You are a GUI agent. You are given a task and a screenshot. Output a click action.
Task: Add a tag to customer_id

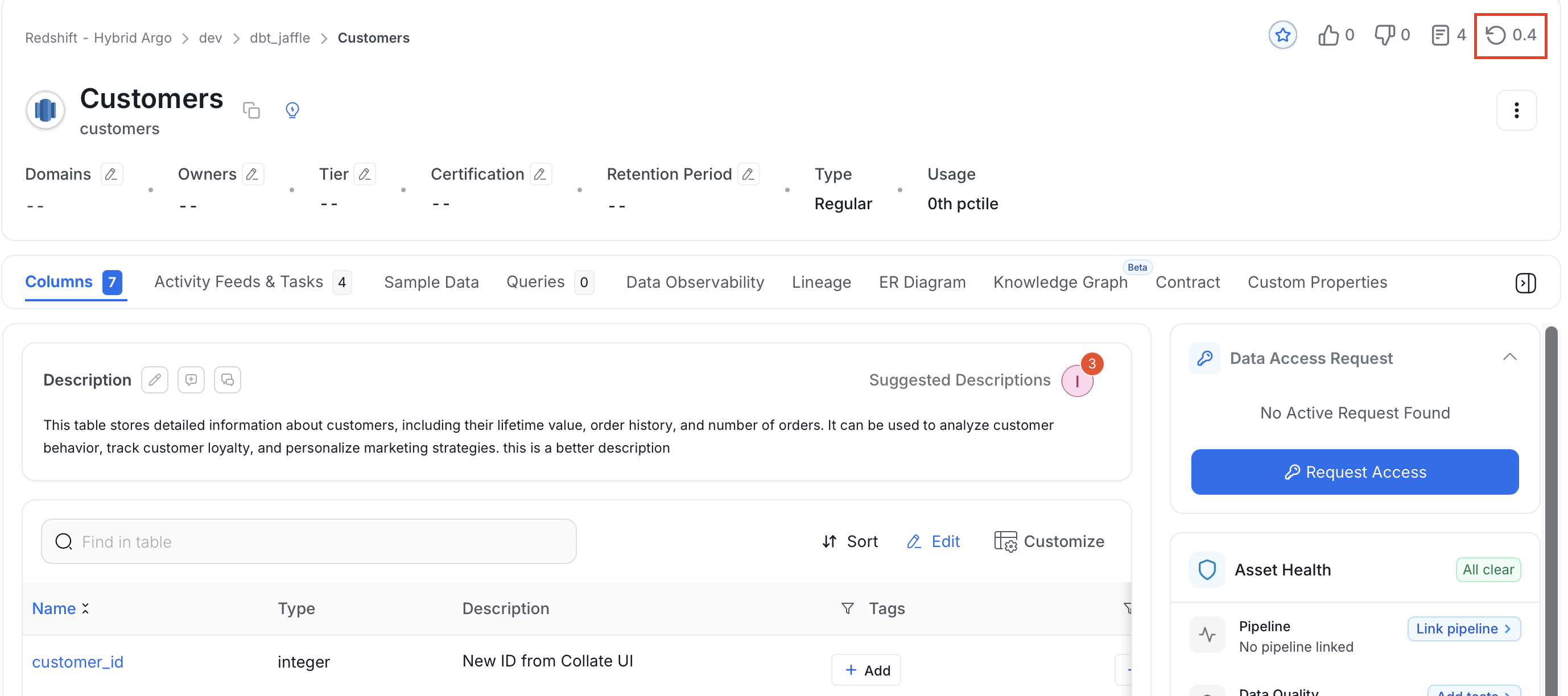click(x=866, y=670)
